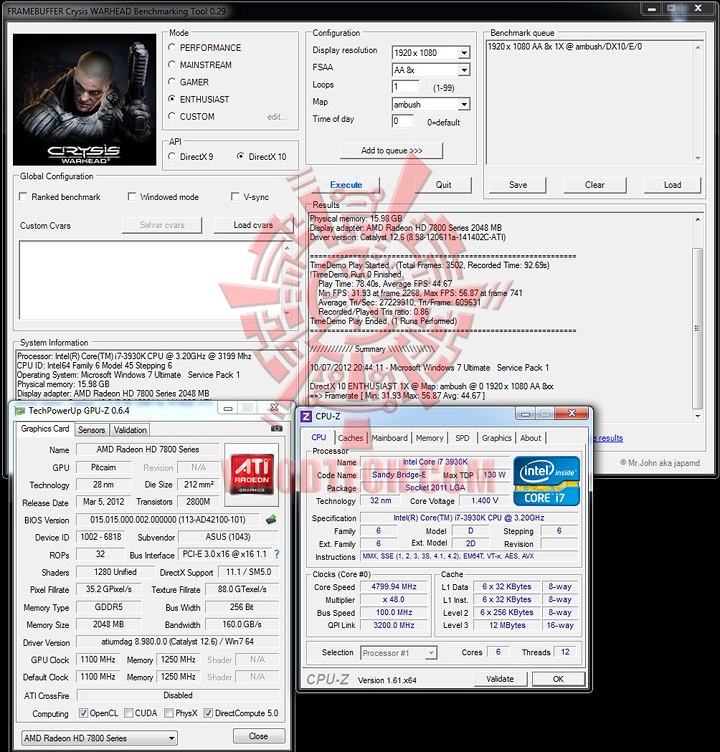This screenshot has width=720, height=752.
Task: Switch to the Sensors tab in GPU-Z
Action: 92,430
